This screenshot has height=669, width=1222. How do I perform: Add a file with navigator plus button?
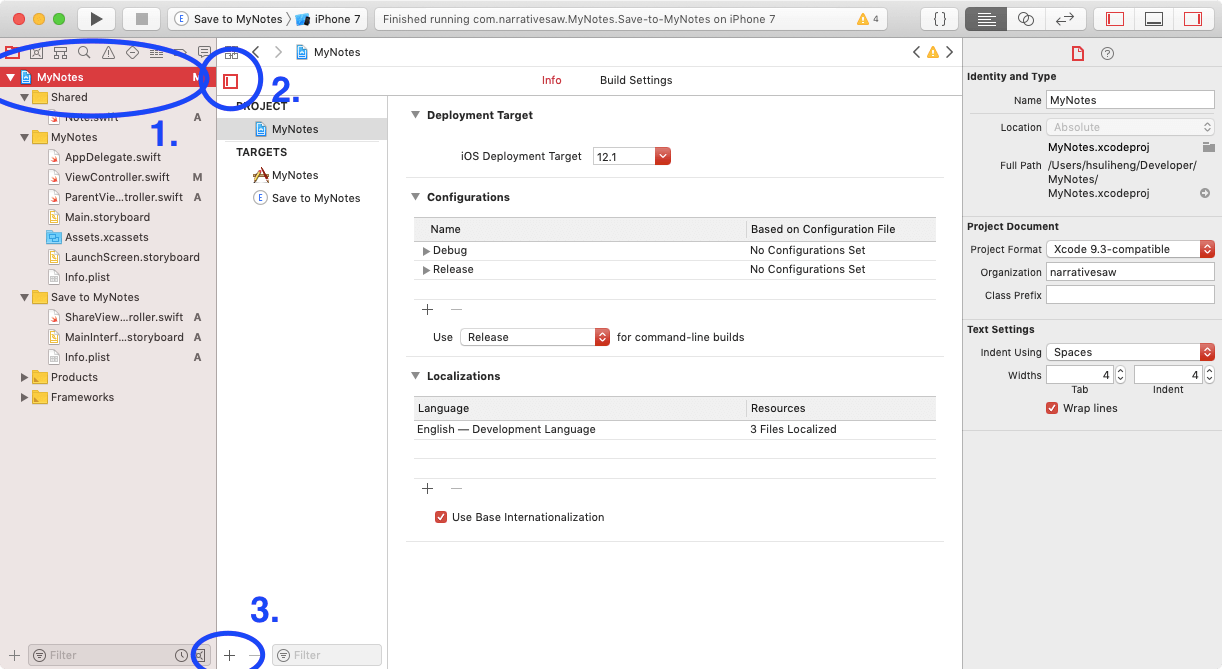point(14,655)
